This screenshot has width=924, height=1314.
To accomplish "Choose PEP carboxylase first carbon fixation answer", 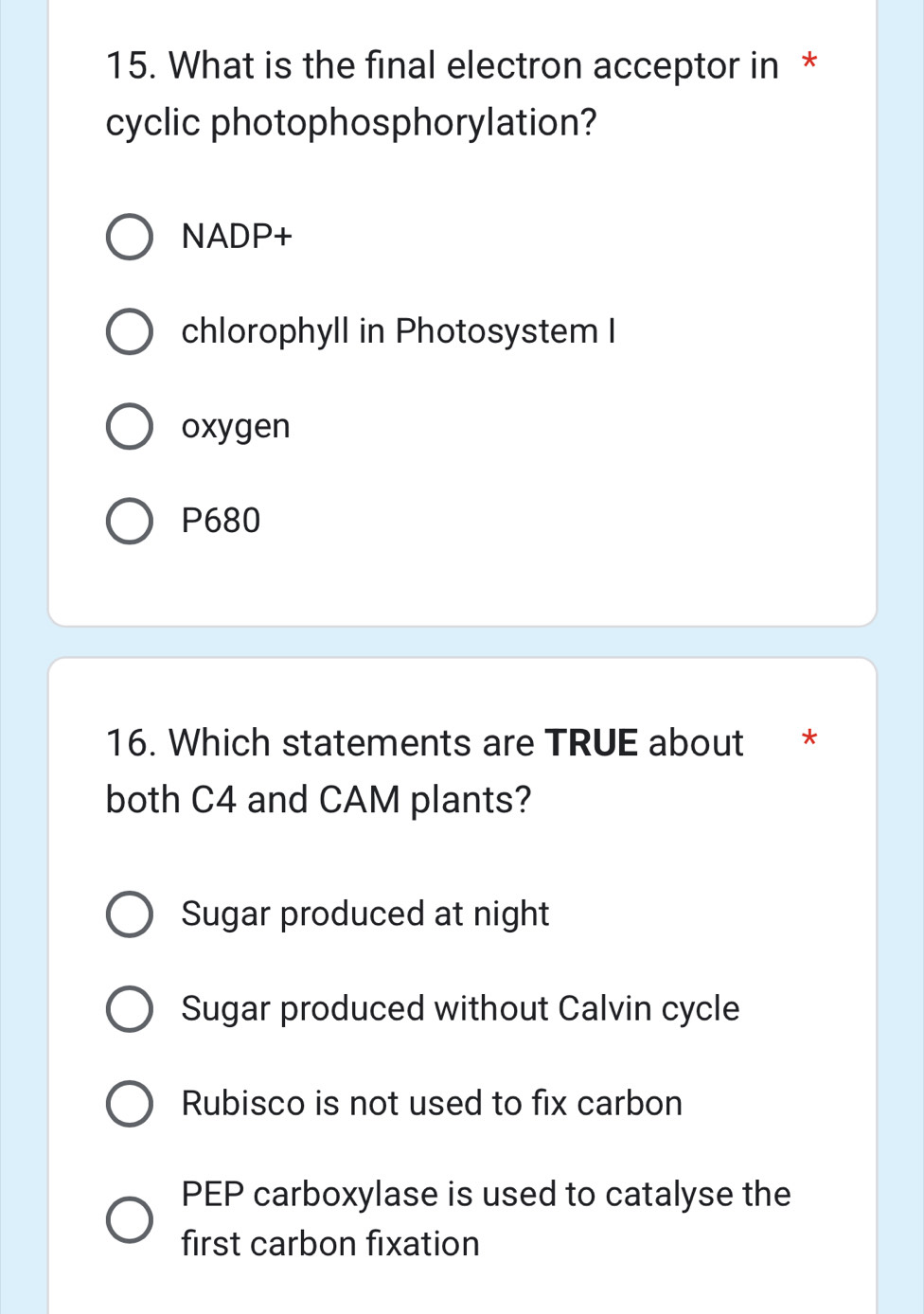I will (130, 1218).
